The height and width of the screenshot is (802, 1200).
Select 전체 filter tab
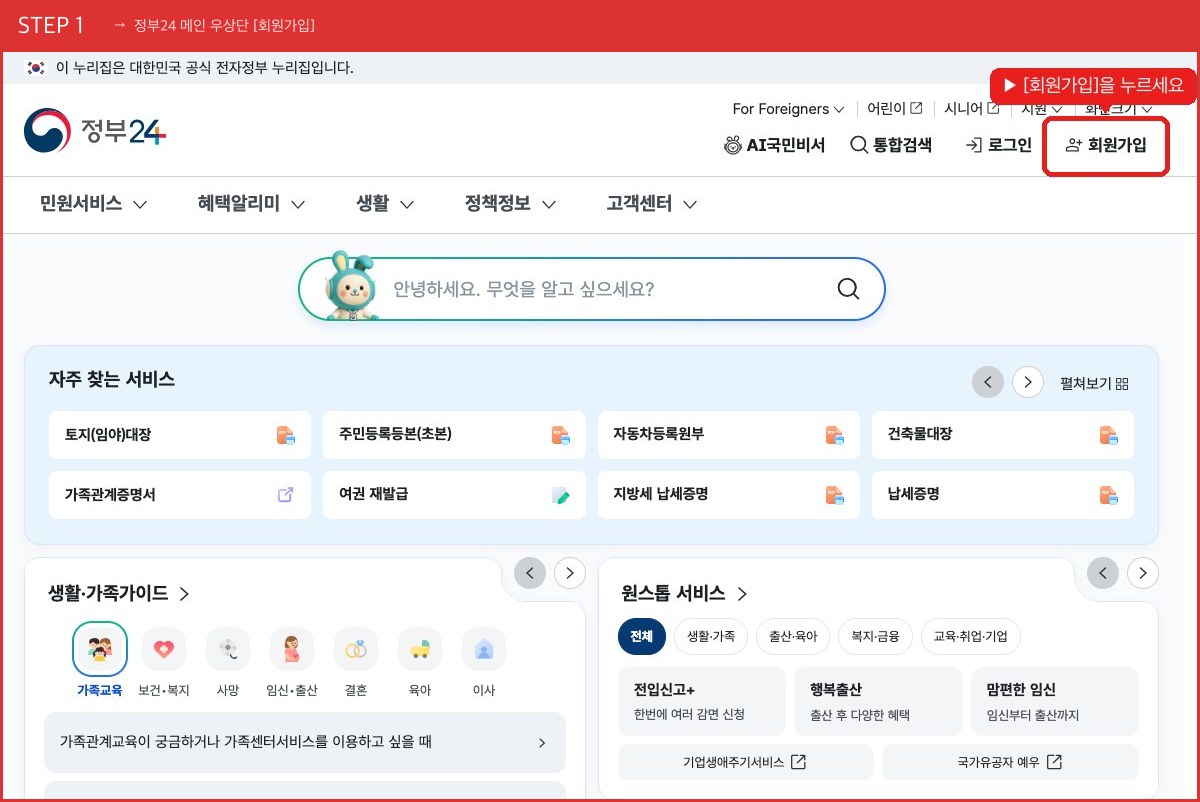641,636
